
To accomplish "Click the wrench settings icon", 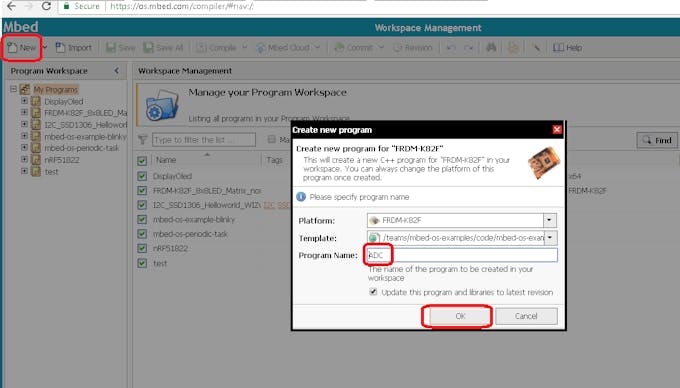I will click(536, 48).
